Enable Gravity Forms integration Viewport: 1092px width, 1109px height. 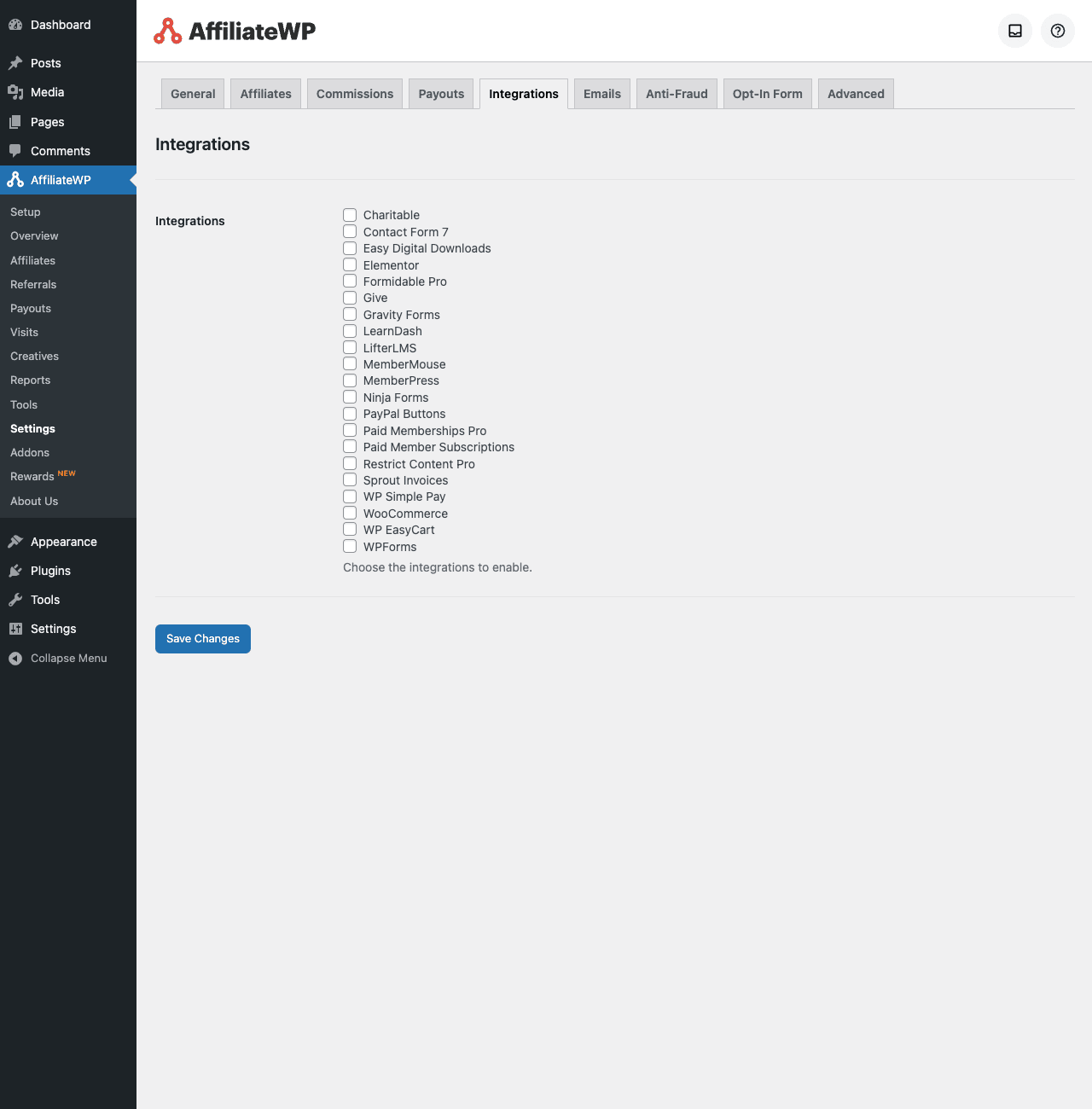point(350,314)
